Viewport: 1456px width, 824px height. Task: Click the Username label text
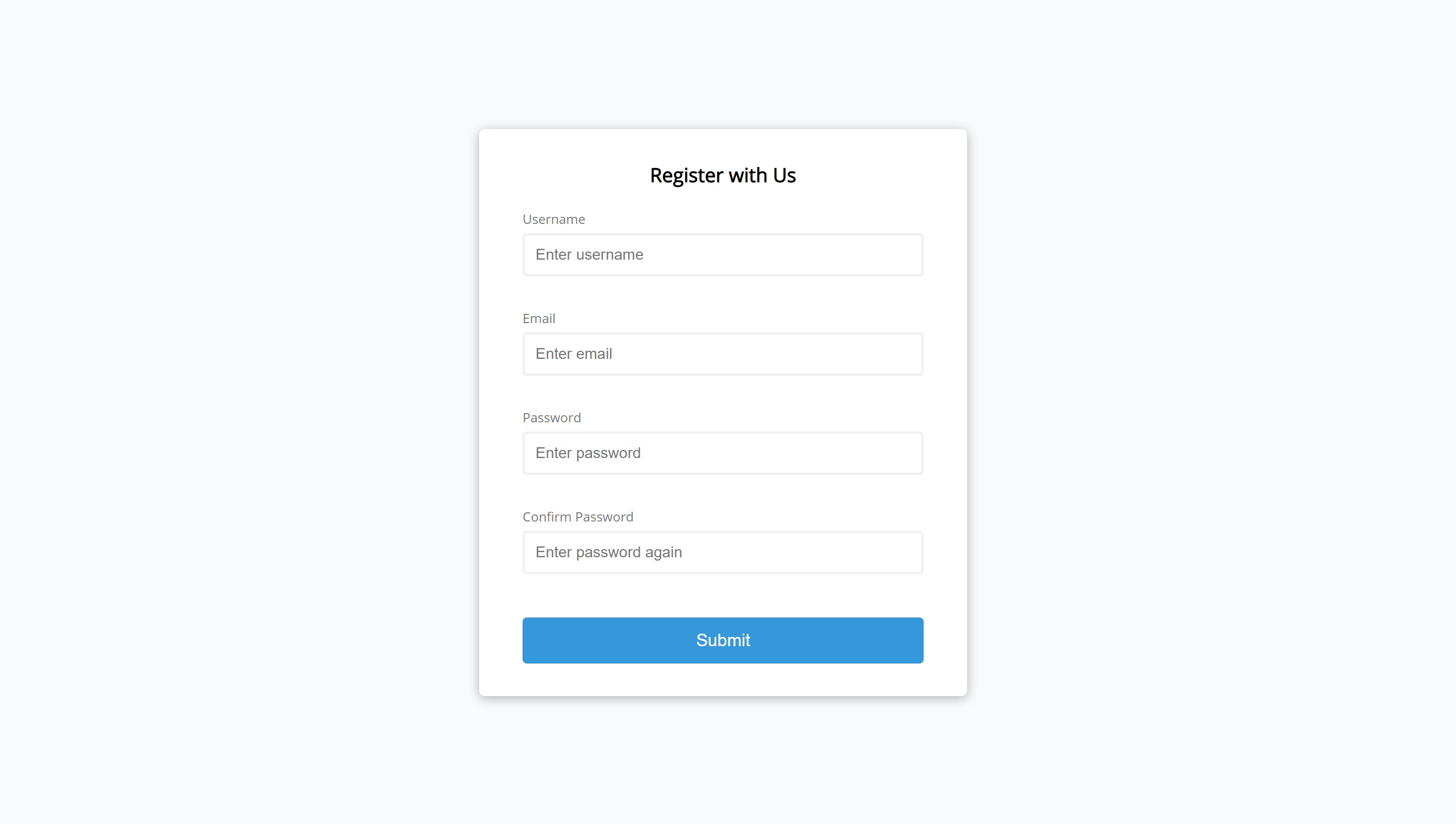pyautogui.click(x=553, y=219)
